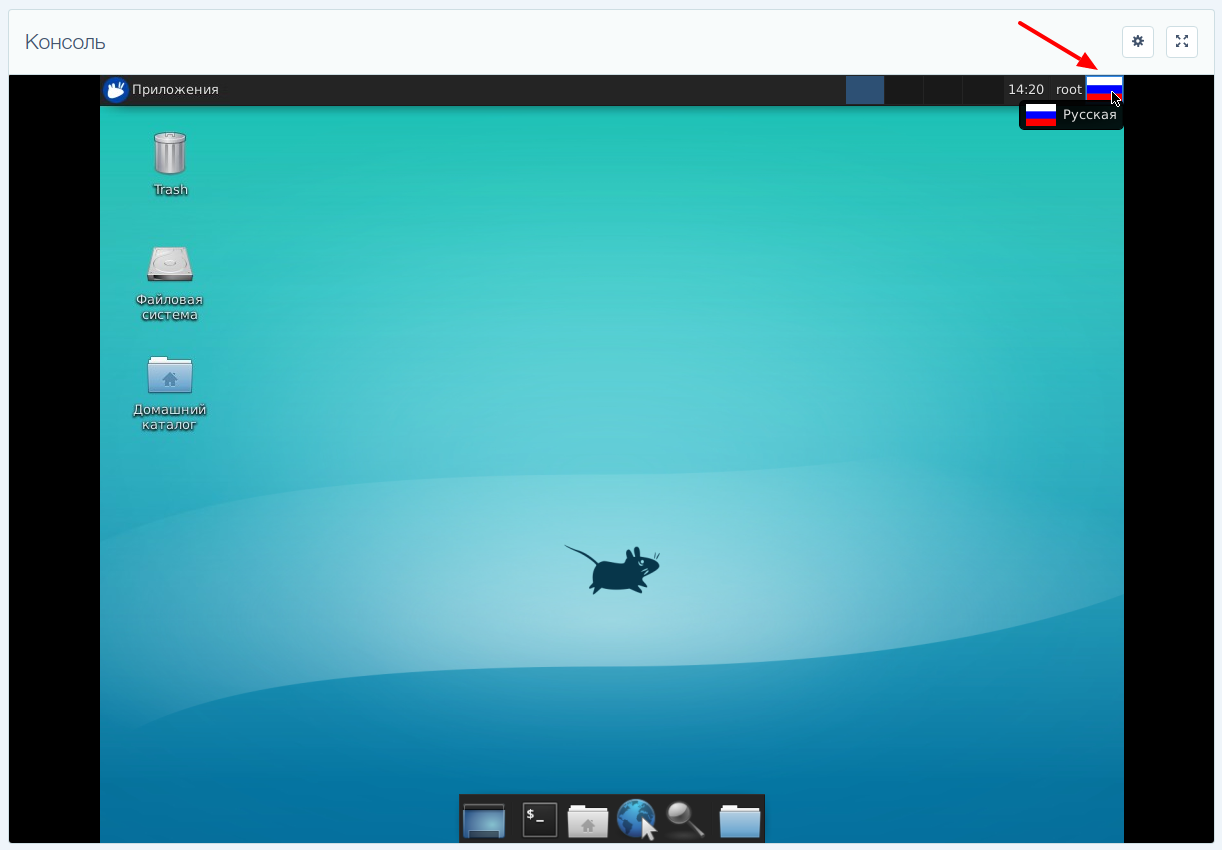
Task: Click the Trash label text
Action: pyautogui.click(x=170, y=190)
